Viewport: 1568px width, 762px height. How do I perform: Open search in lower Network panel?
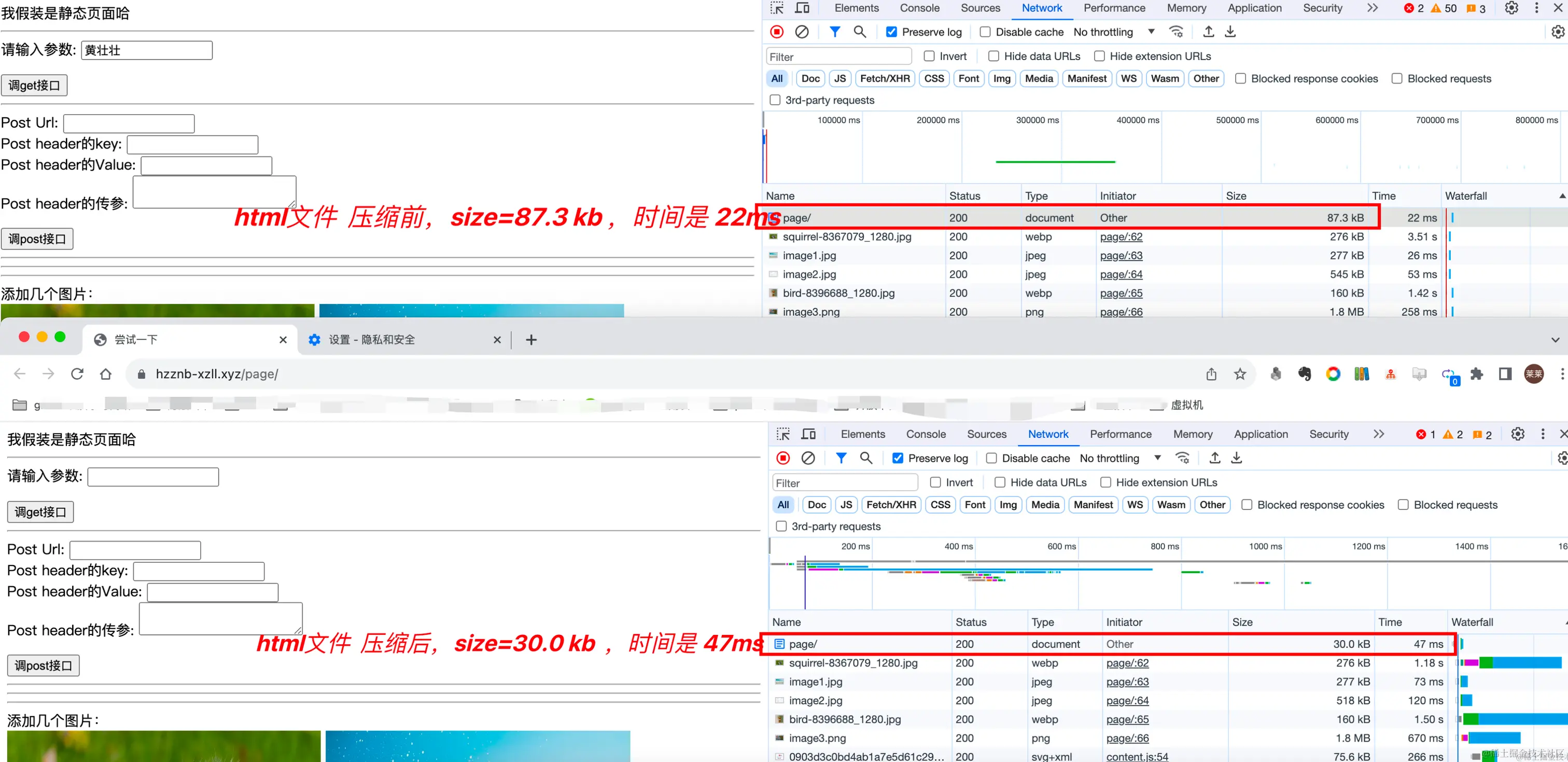[x=865, y=458]
